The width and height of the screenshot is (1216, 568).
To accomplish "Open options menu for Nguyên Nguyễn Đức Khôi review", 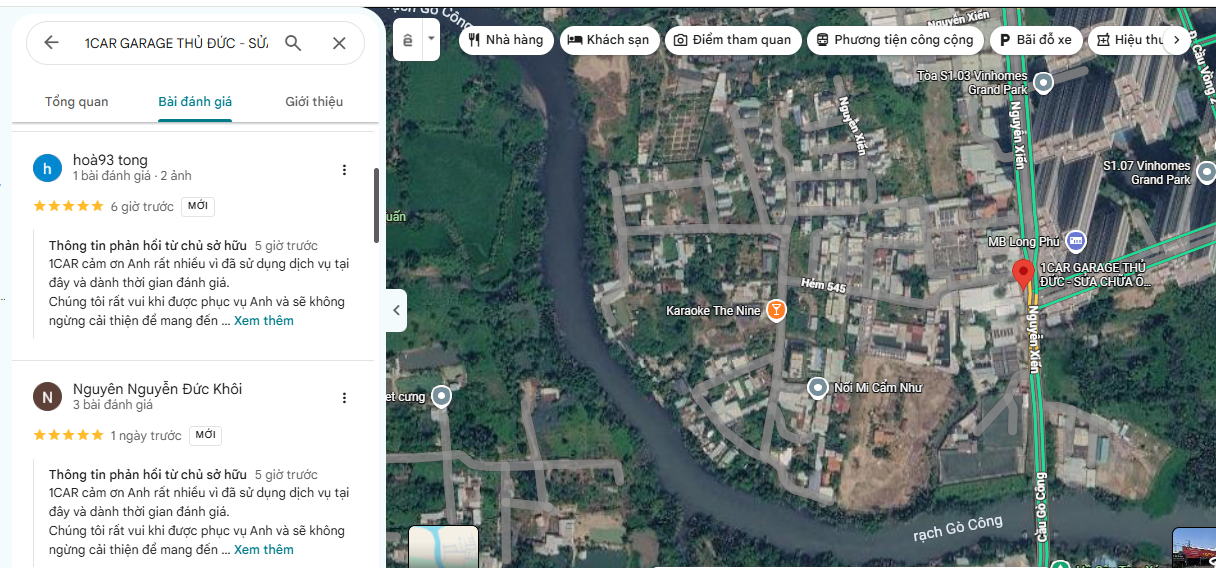I will (344, 398).
